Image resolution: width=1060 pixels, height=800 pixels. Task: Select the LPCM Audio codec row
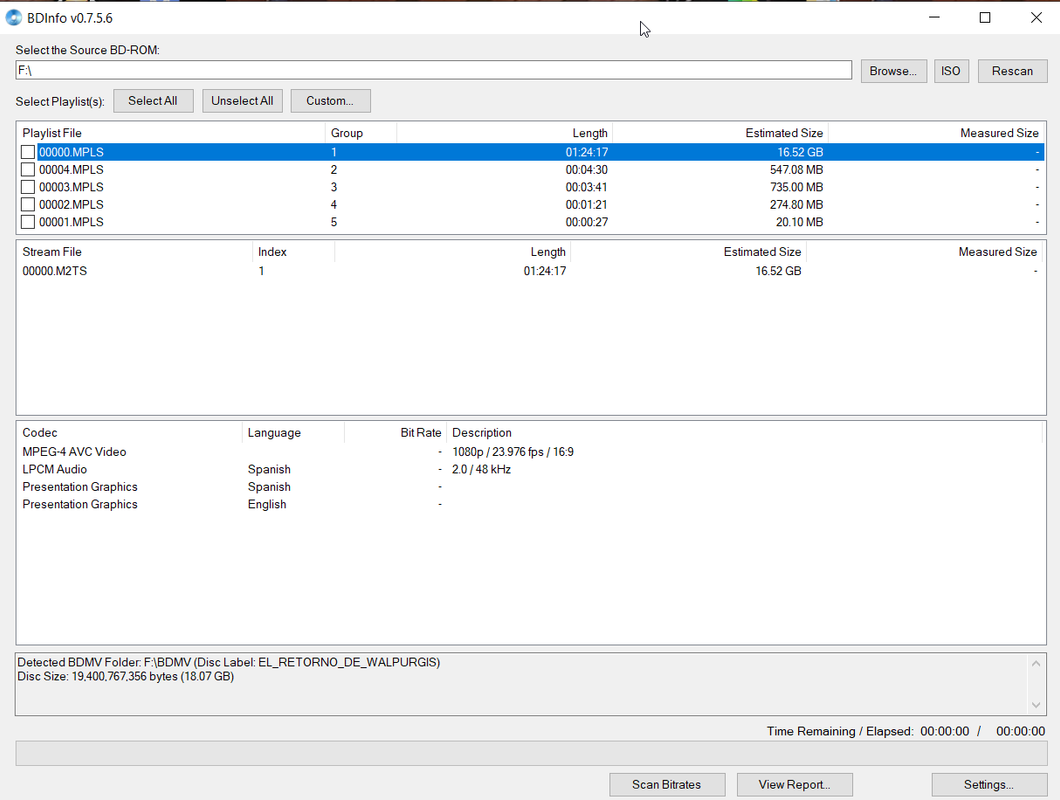531,469
